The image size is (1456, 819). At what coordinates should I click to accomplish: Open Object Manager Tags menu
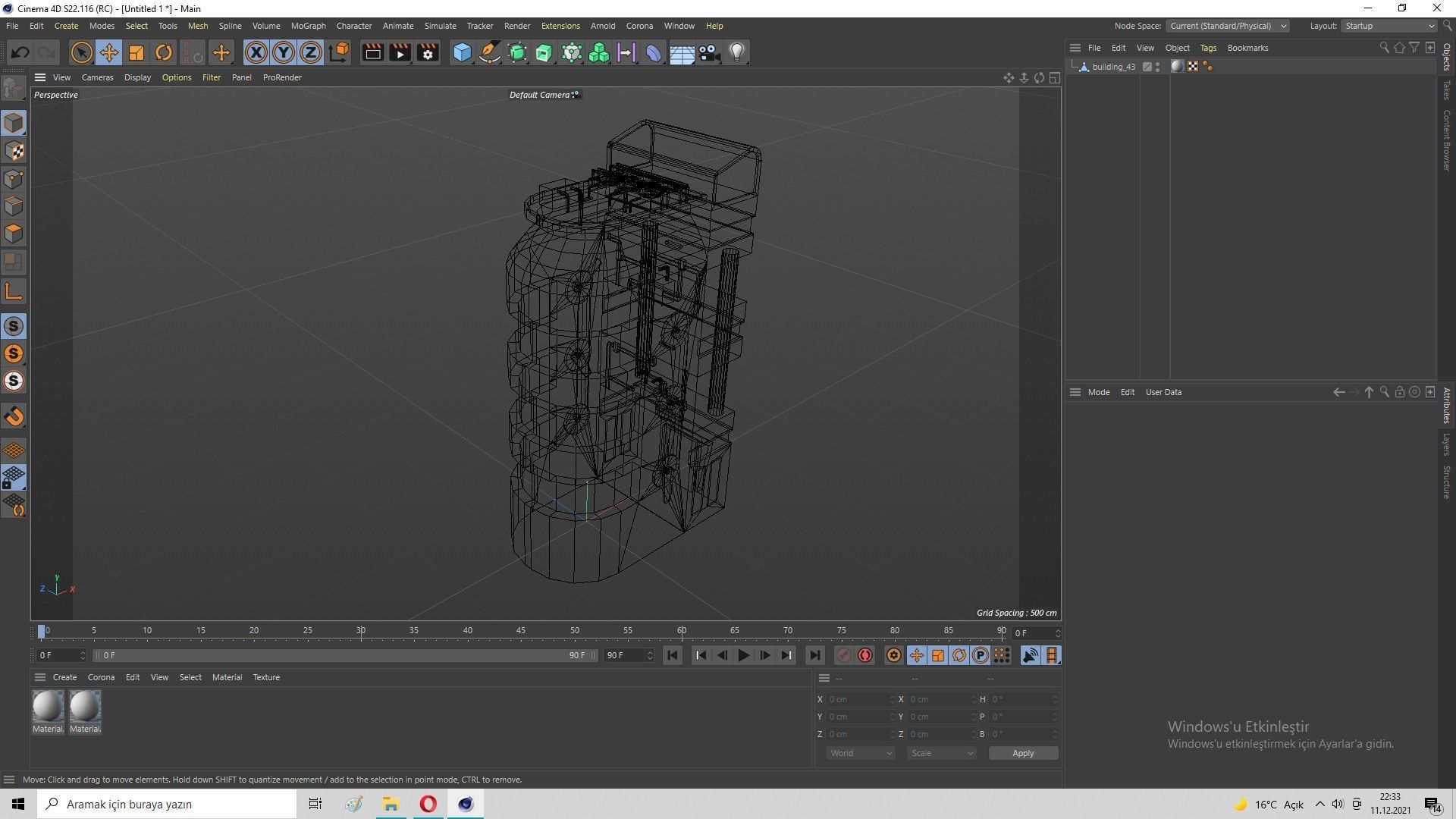coord(1208,48)
